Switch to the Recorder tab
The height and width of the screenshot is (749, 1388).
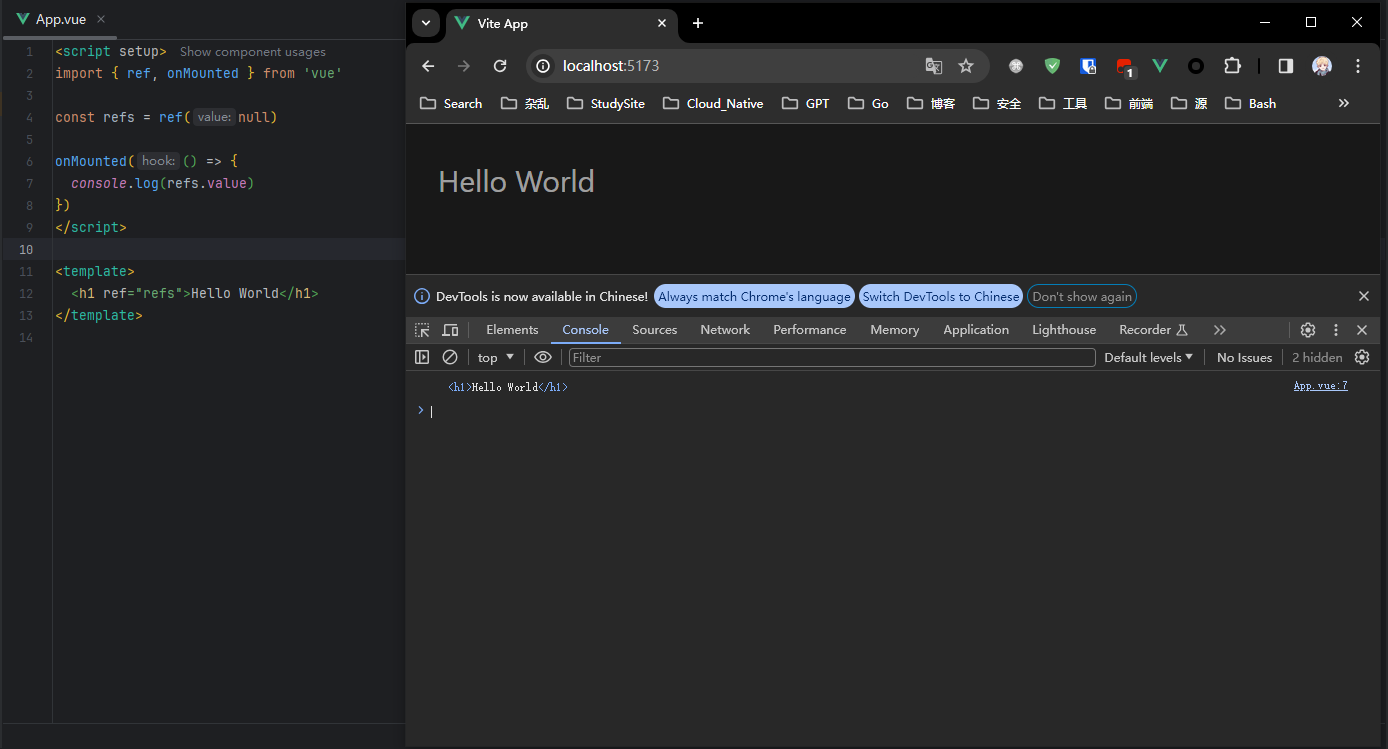click(x=1153, y=330)
